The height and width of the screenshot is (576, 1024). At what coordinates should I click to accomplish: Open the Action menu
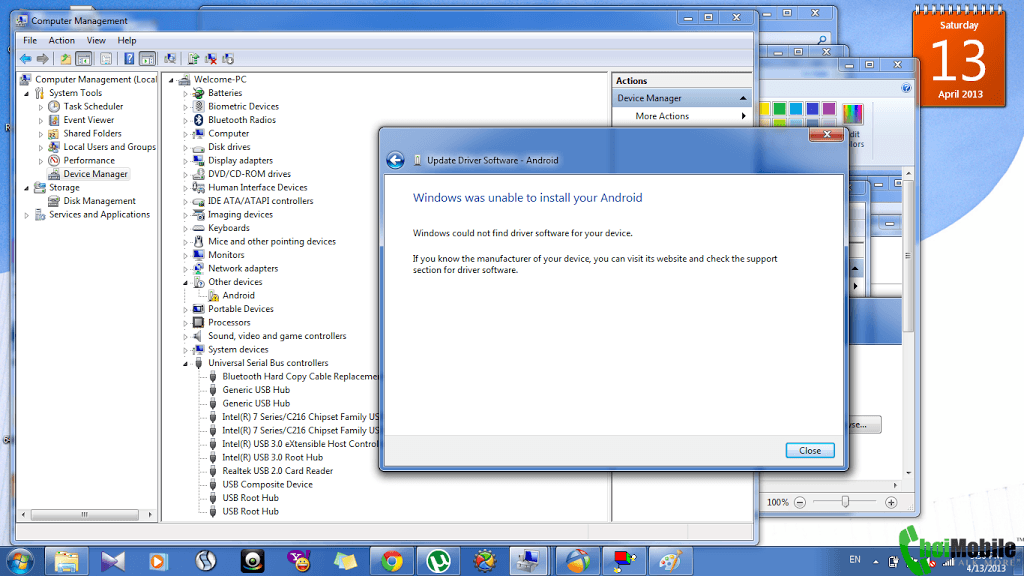[62, 41]
